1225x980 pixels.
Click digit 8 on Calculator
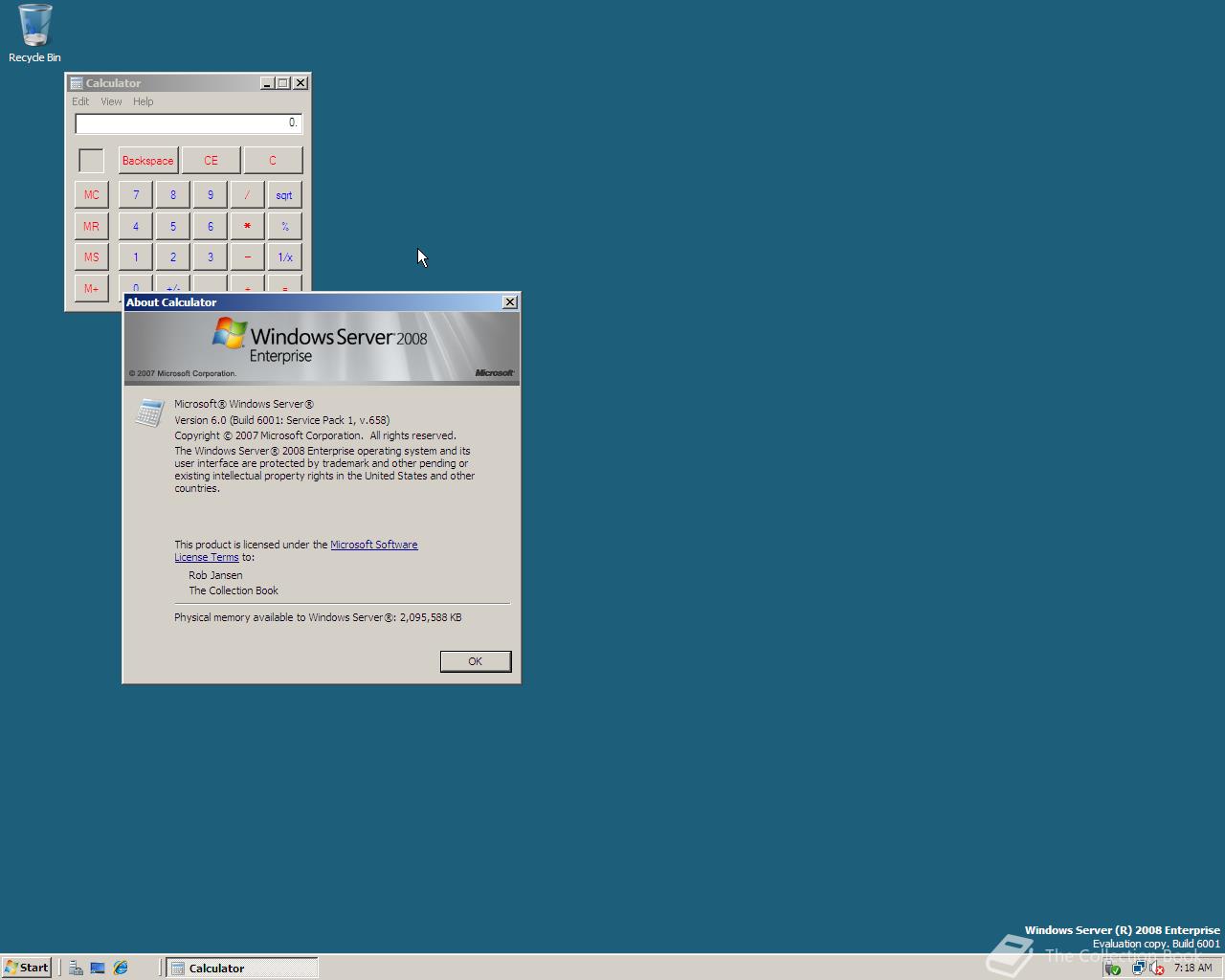point(173,195)
